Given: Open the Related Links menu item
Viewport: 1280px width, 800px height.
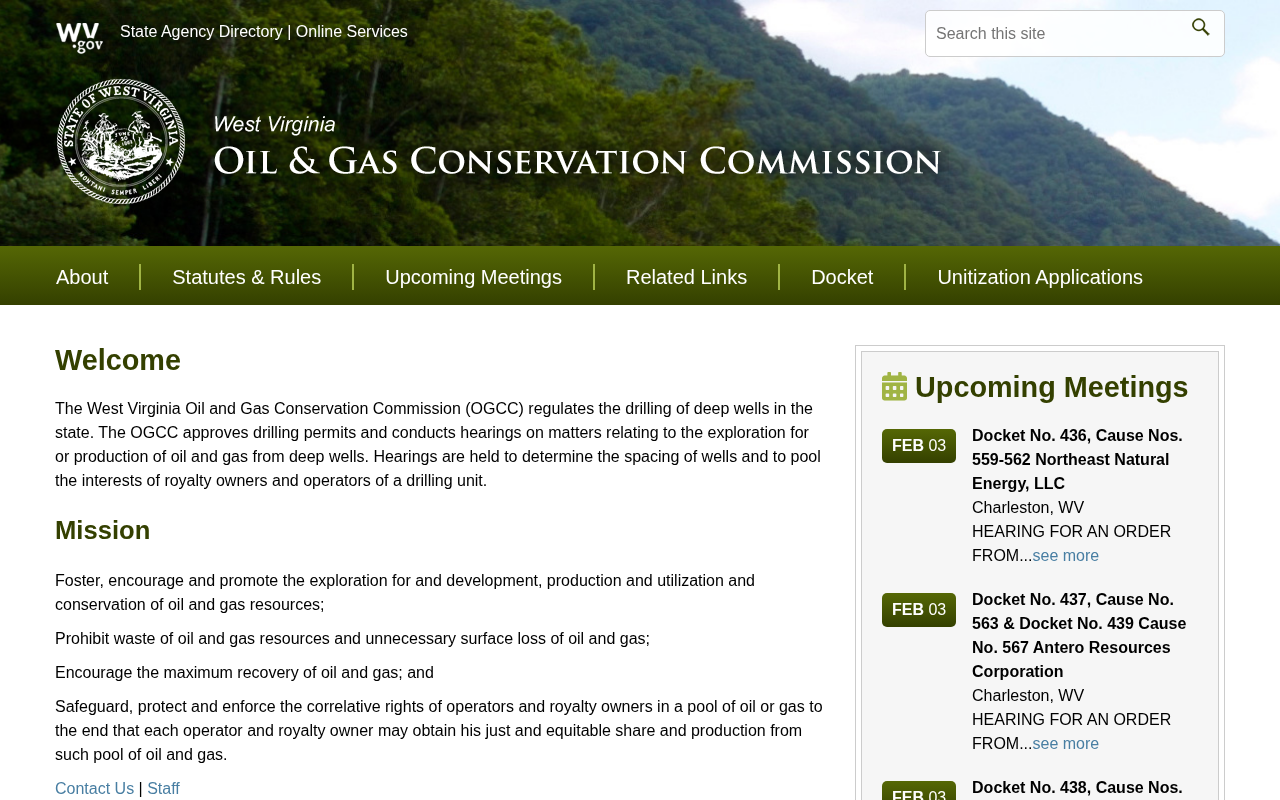Looking at the screenshot, I should [x=686, y=277].
